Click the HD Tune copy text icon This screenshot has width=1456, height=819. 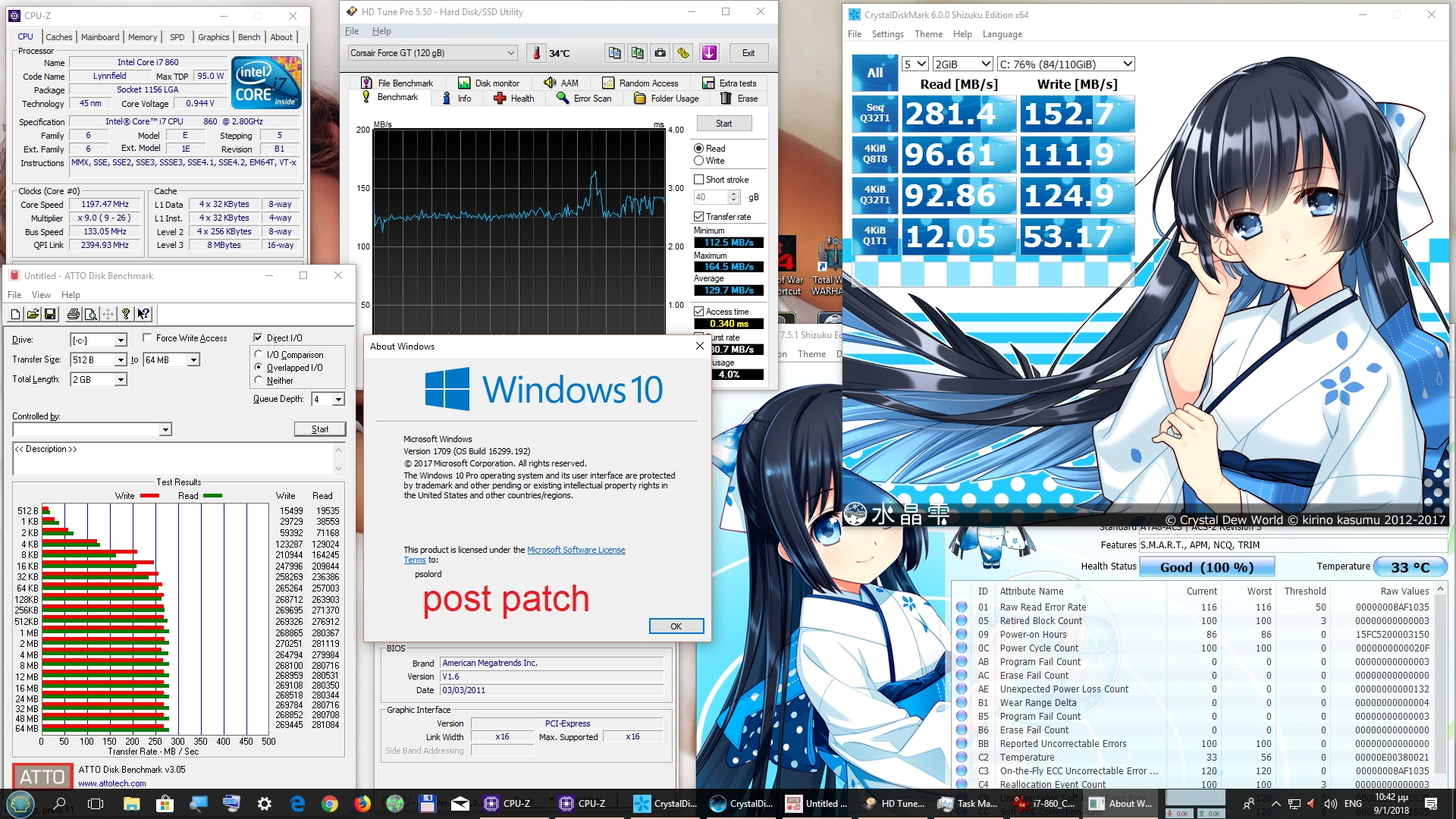click(x=615, y=53)
